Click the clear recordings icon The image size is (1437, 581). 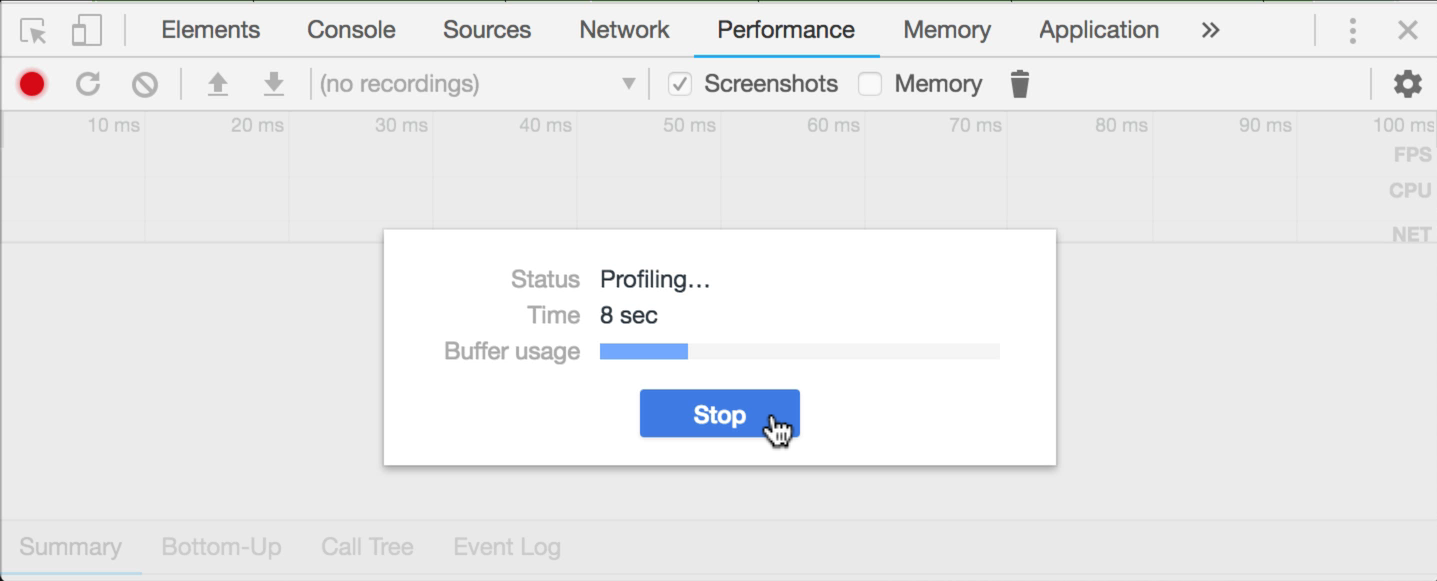144,84
